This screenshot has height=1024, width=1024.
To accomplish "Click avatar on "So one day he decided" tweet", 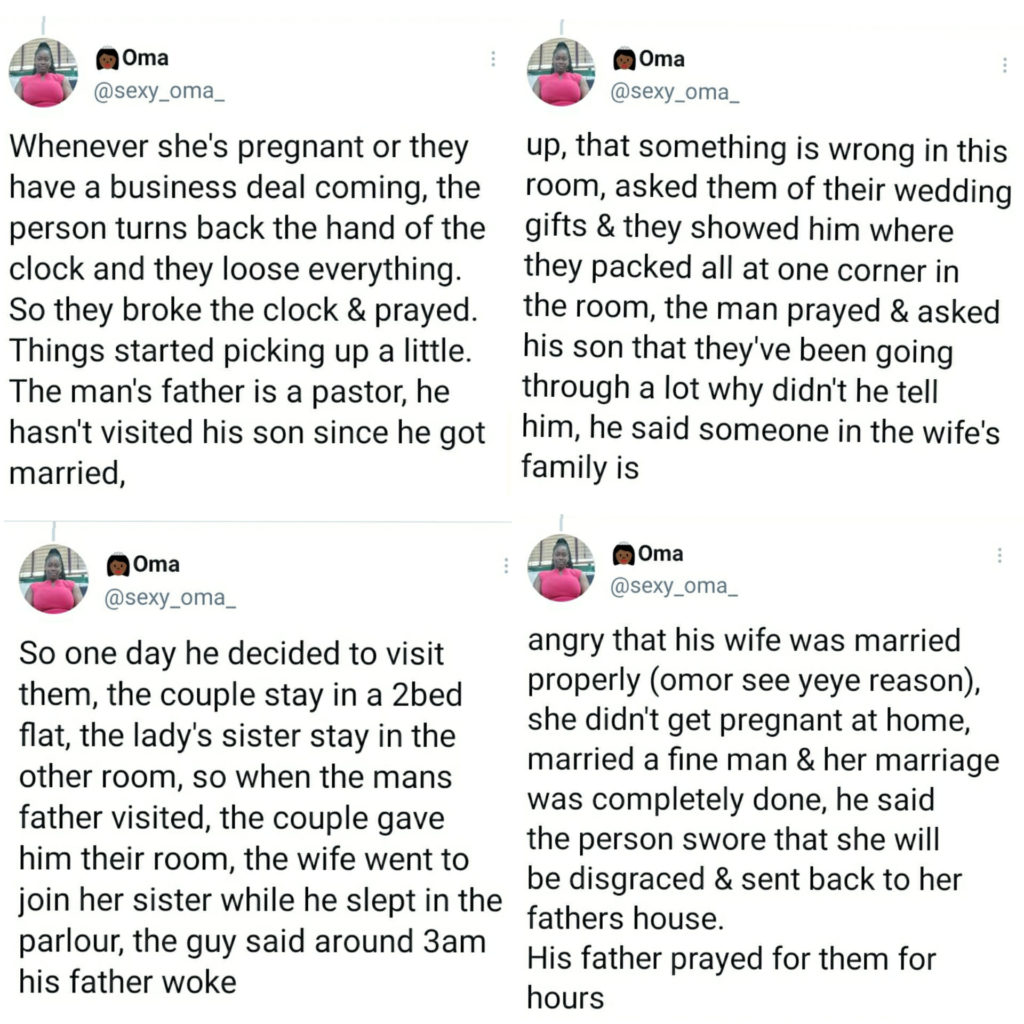I will 54,579.
